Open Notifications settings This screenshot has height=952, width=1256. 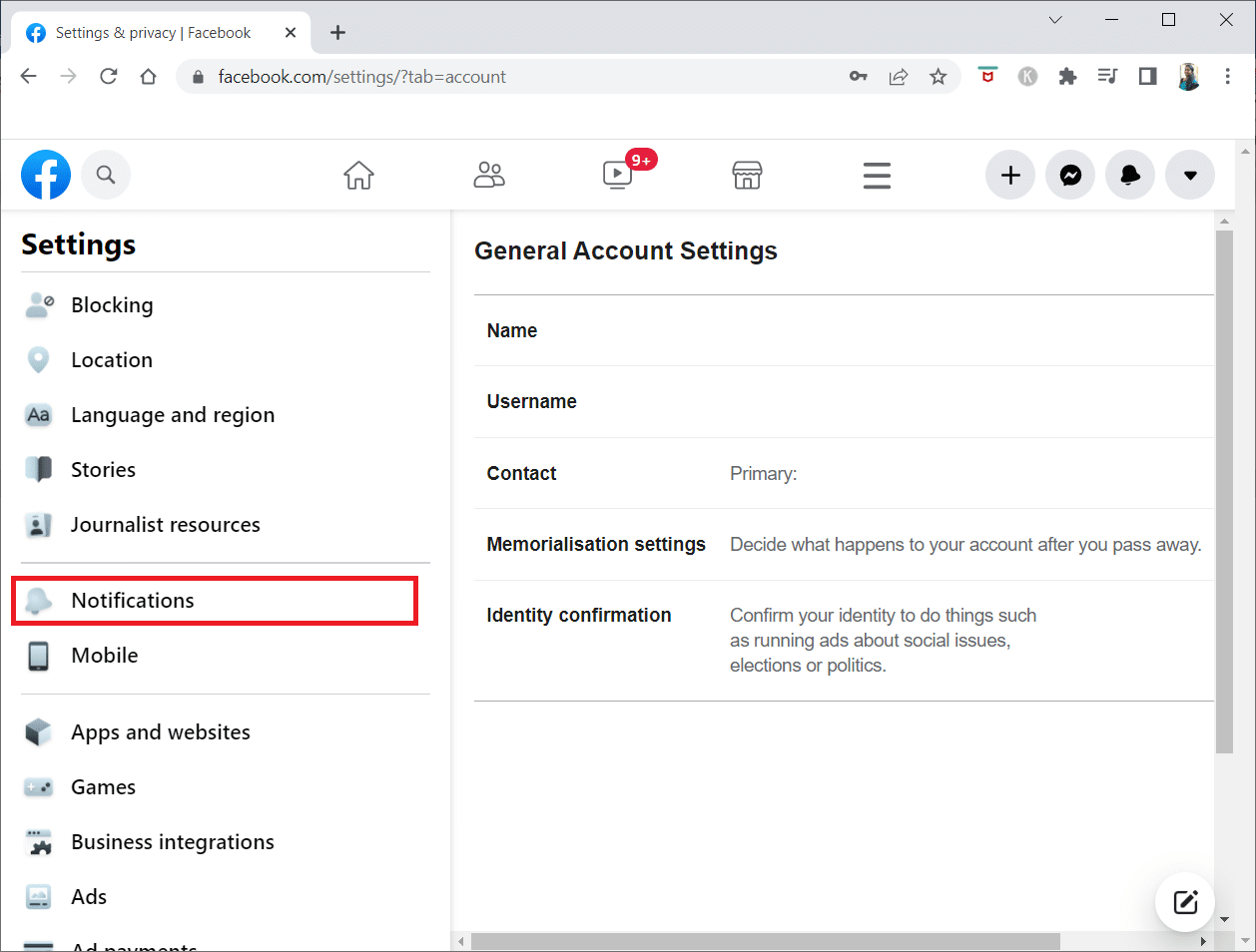coord(215,601)
